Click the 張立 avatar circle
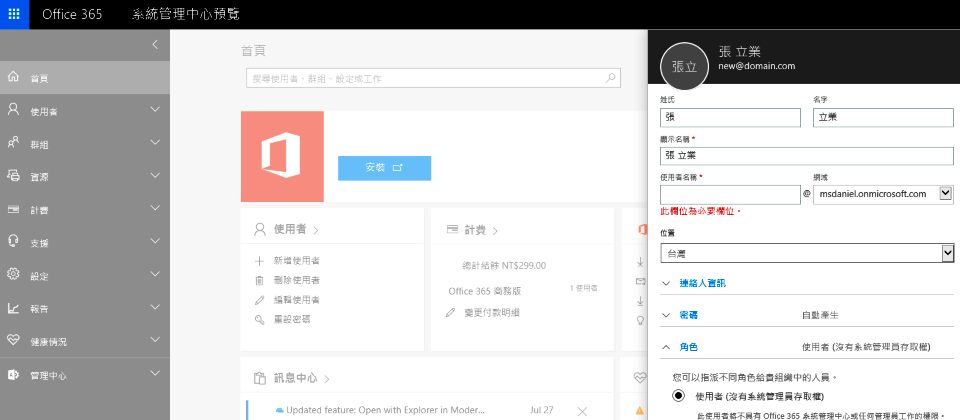This screenshot has width=960, height=420. (x=684, y=67)
